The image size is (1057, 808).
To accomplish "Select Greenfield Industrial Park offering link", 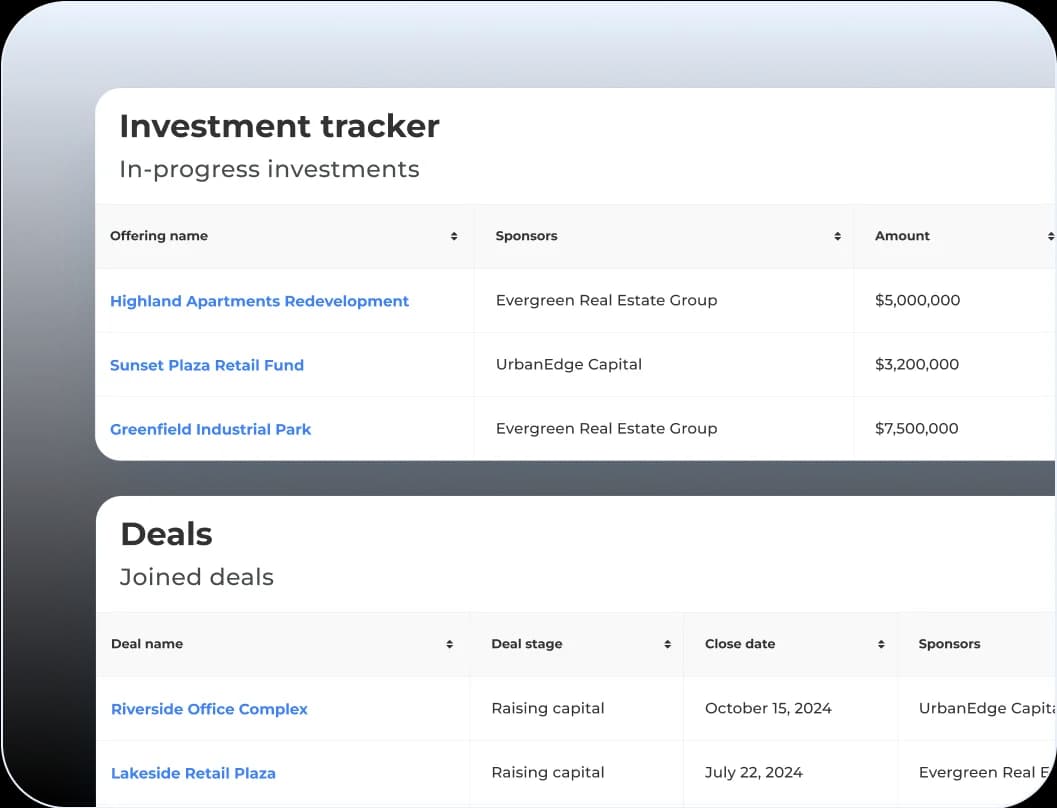I will click(x=210, y=429).
